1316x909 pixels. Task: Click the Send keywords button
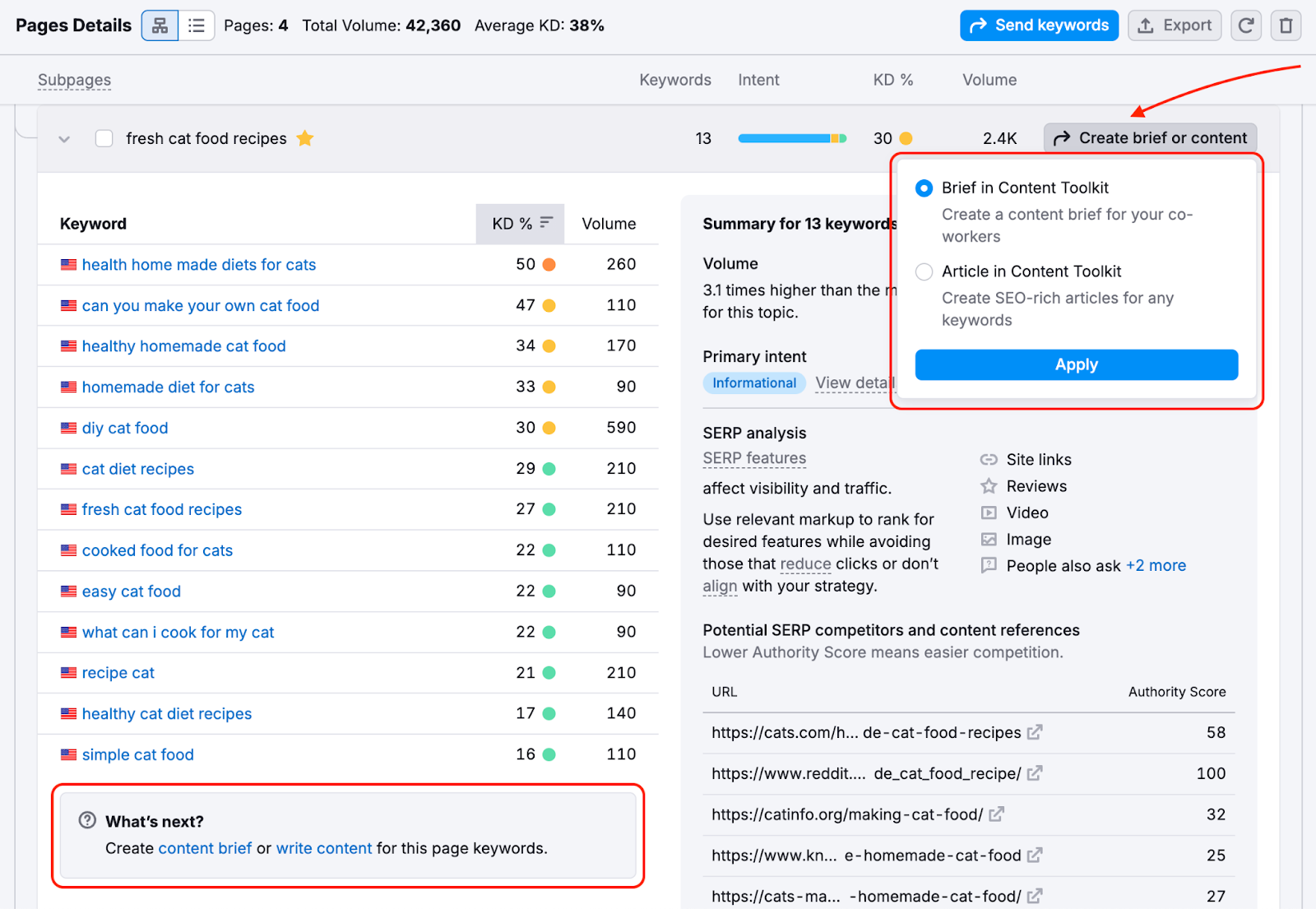1039,26
